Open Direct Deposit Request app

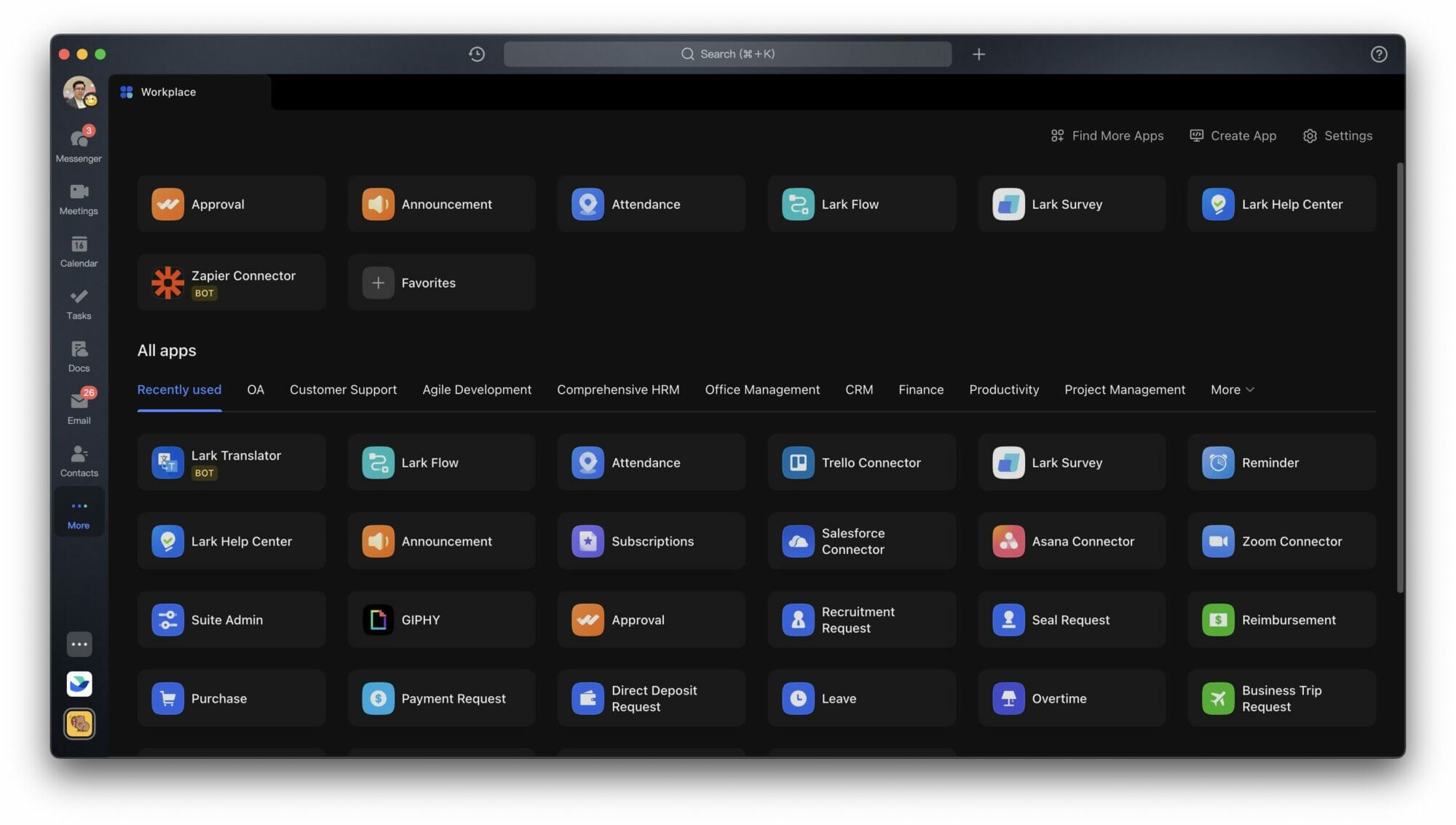(652, 698)
